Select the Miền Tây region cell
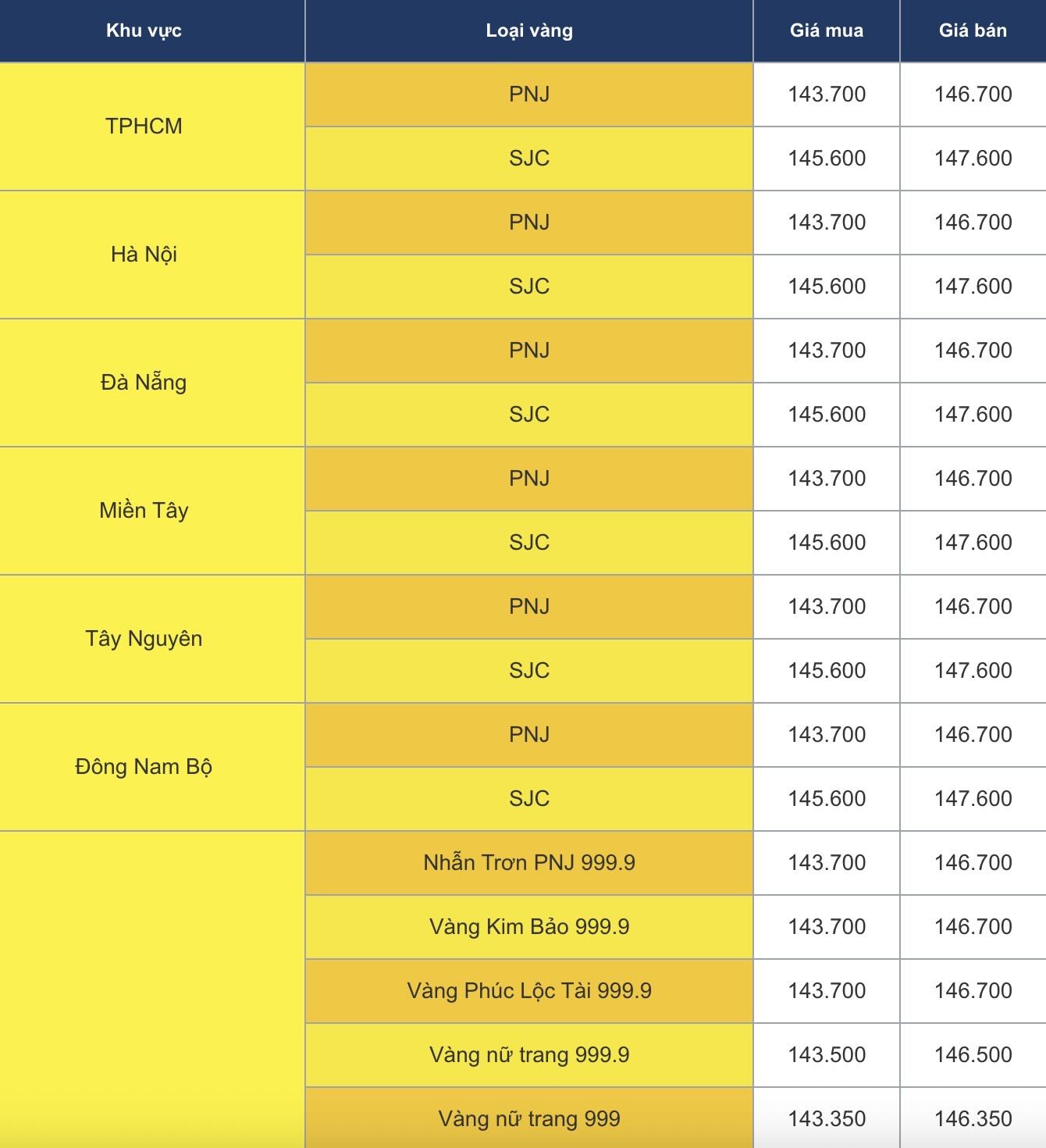 [144, 510]
